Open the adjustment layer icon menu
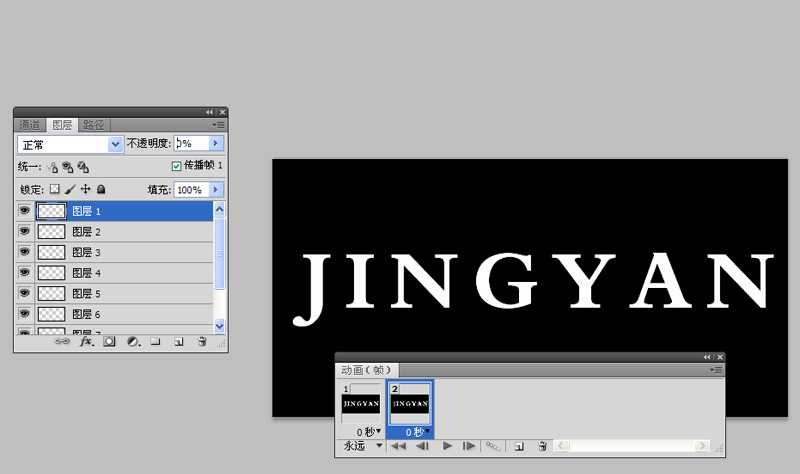800x474 pixels. click(x=133, y=342)
